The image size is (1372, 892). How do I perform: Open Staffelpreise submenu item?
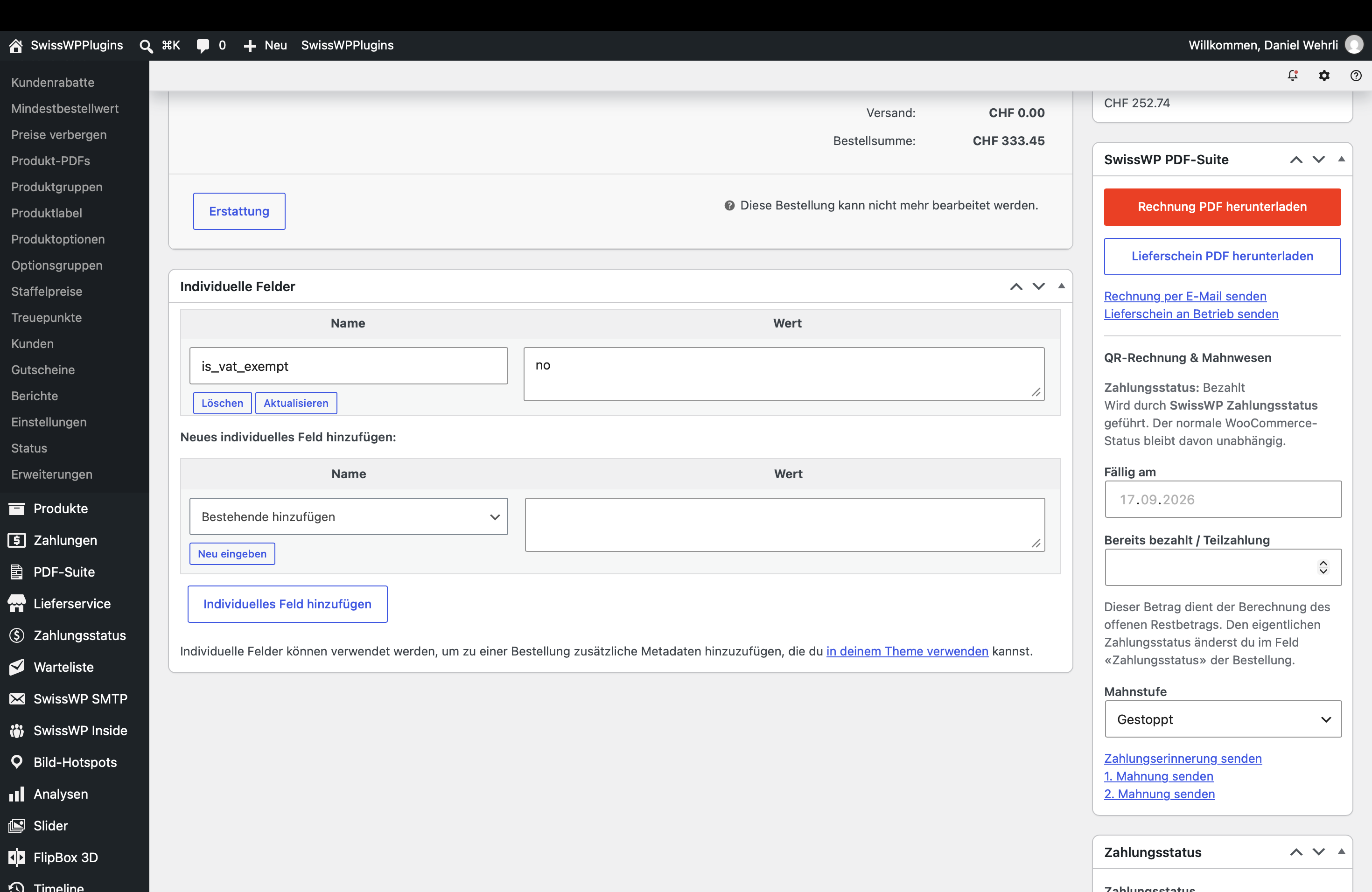(47, 291)
